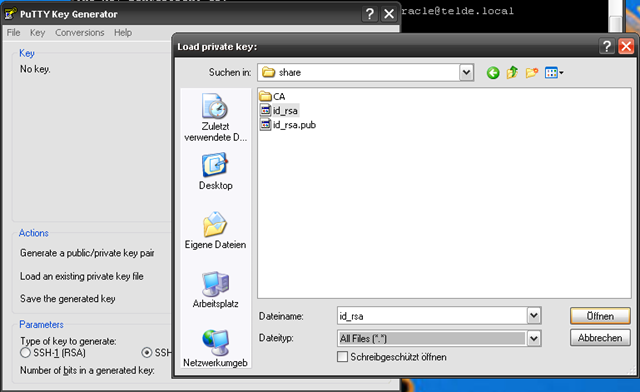Go up one folder level icon
The image size is (640, 392).
pyautogui.click(x=512, y=73)
